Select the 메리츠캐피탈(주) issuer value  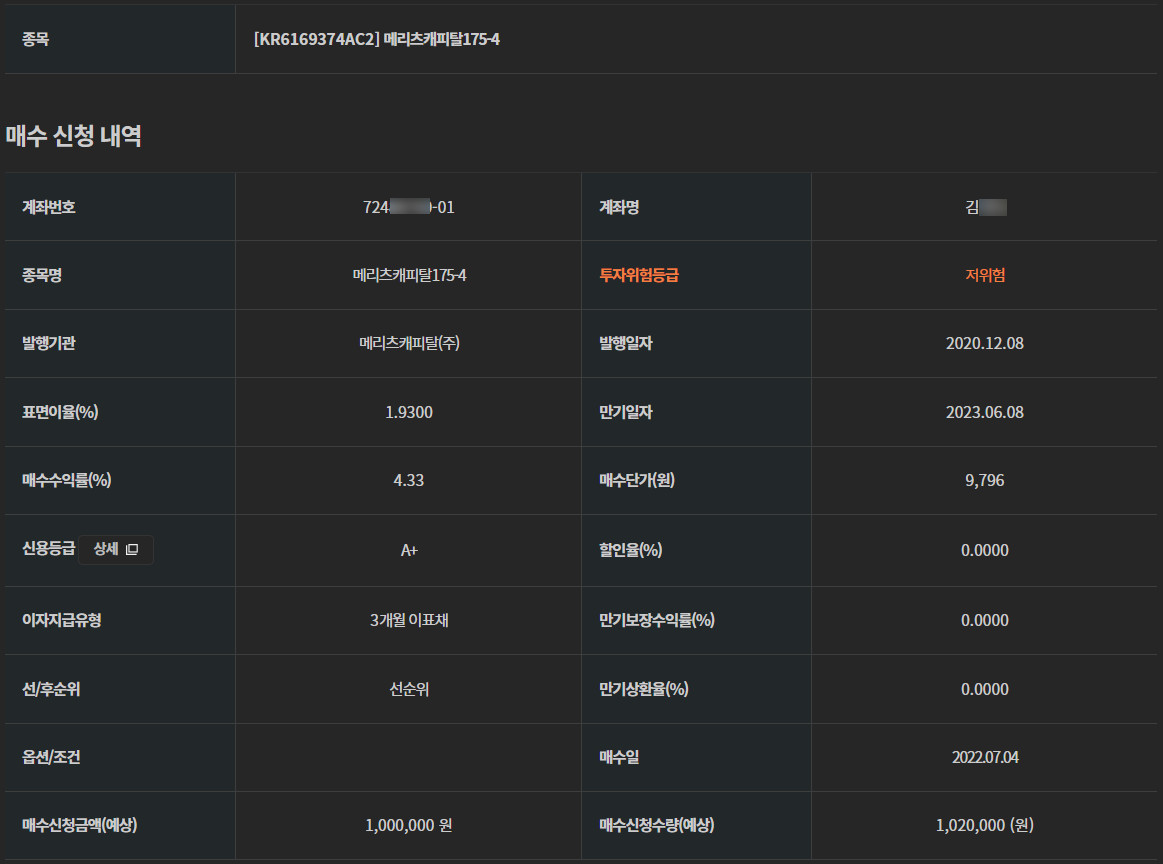click(x=409, y=343)
